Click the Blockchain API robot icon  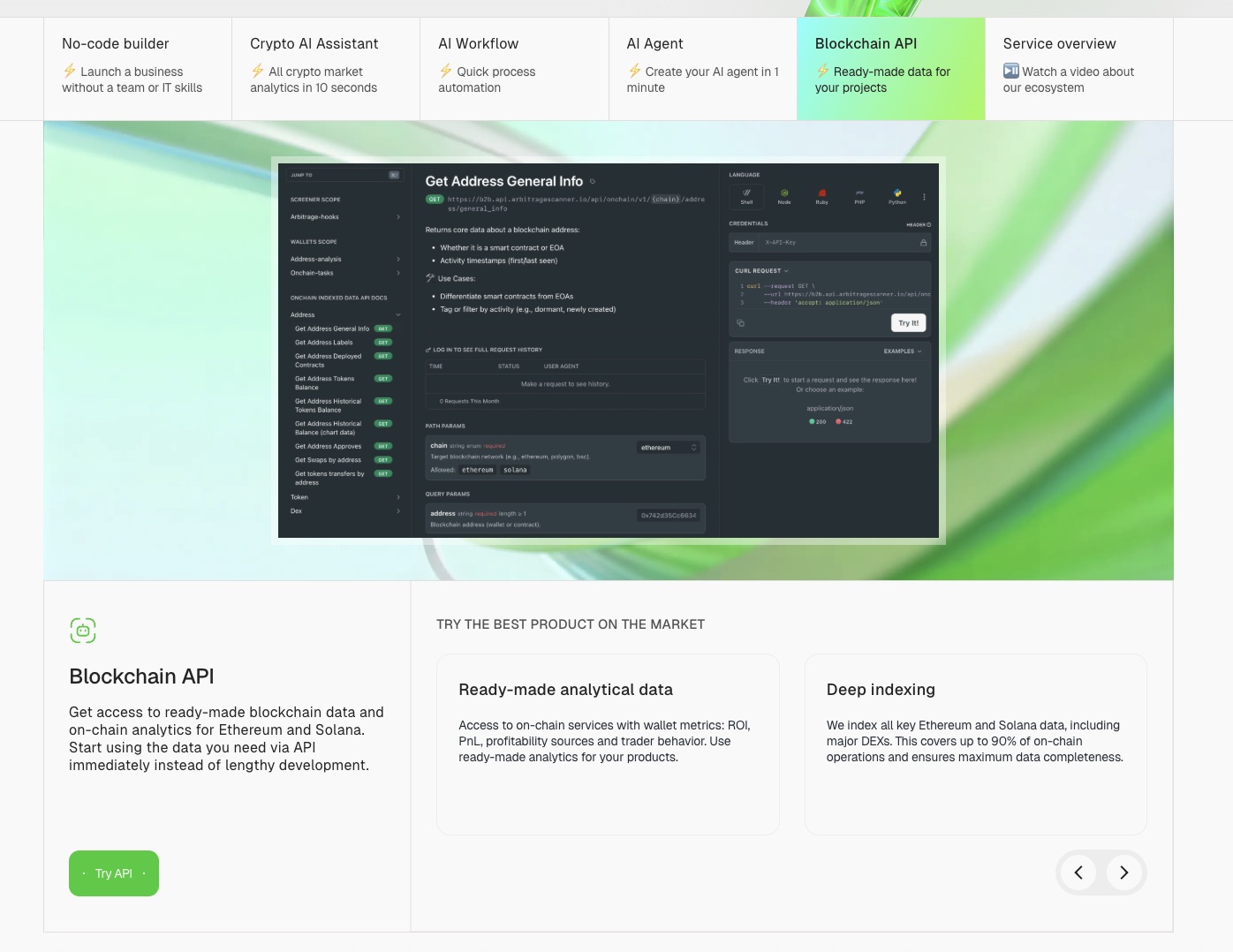[x=83, y=631]
